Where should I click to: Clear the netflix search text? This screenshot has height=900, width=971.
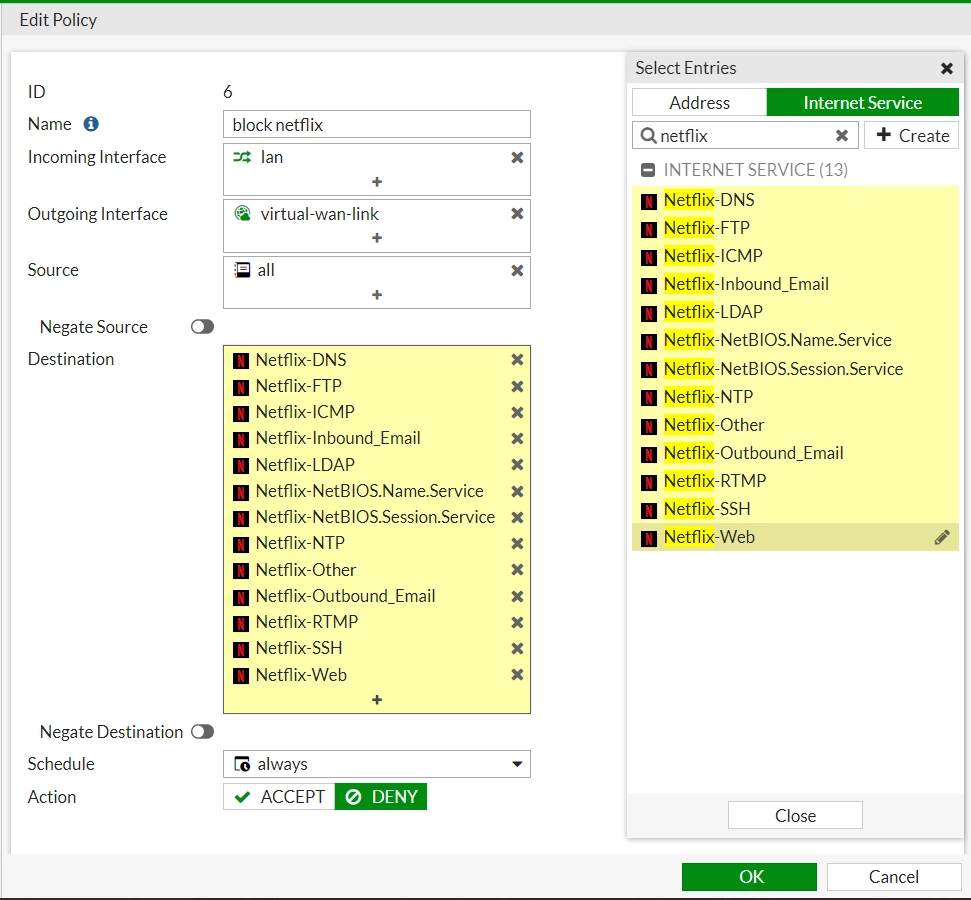click(842, 135)
